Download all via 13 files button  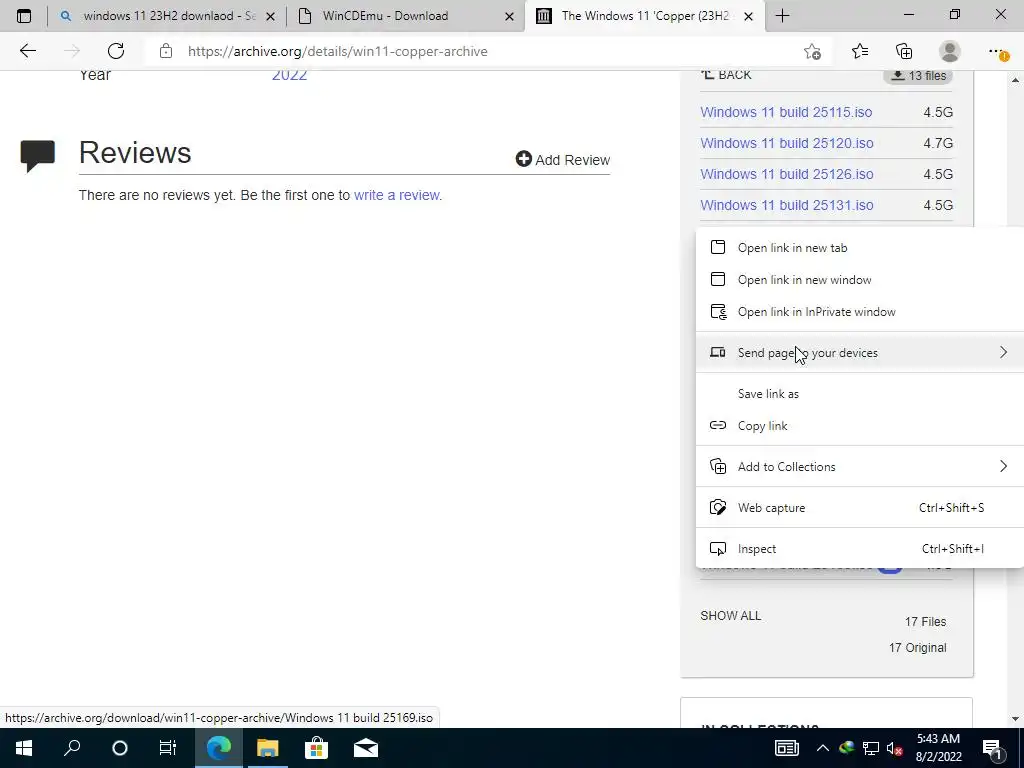pos(918,75)
